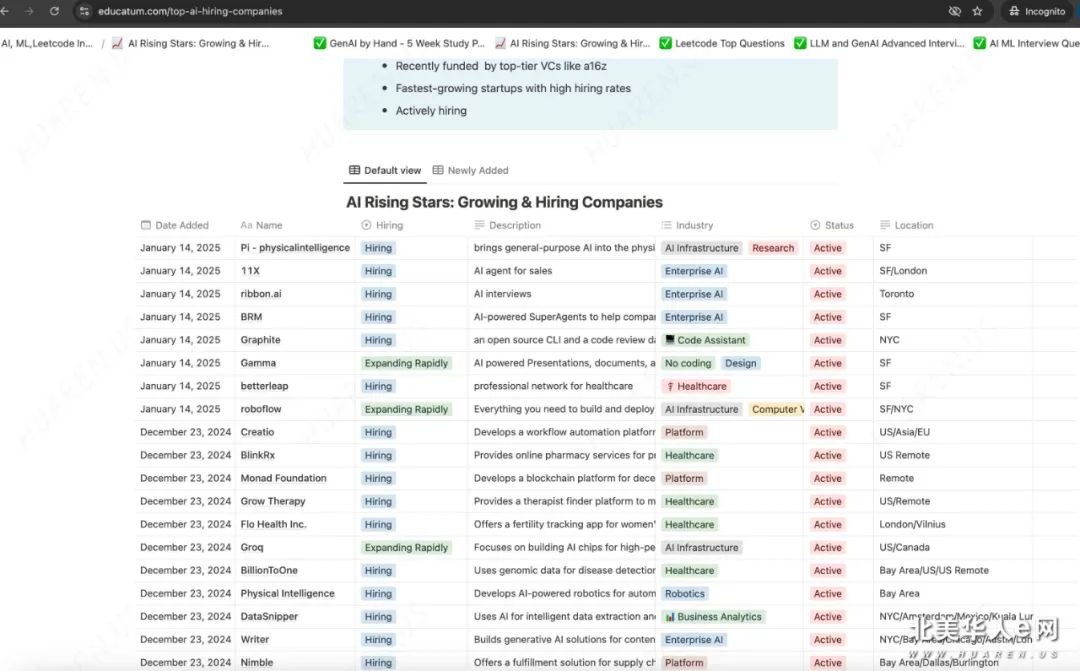Screen dimensions: 1080x671
Task: Click the Status column header
Action: point(832,225)
